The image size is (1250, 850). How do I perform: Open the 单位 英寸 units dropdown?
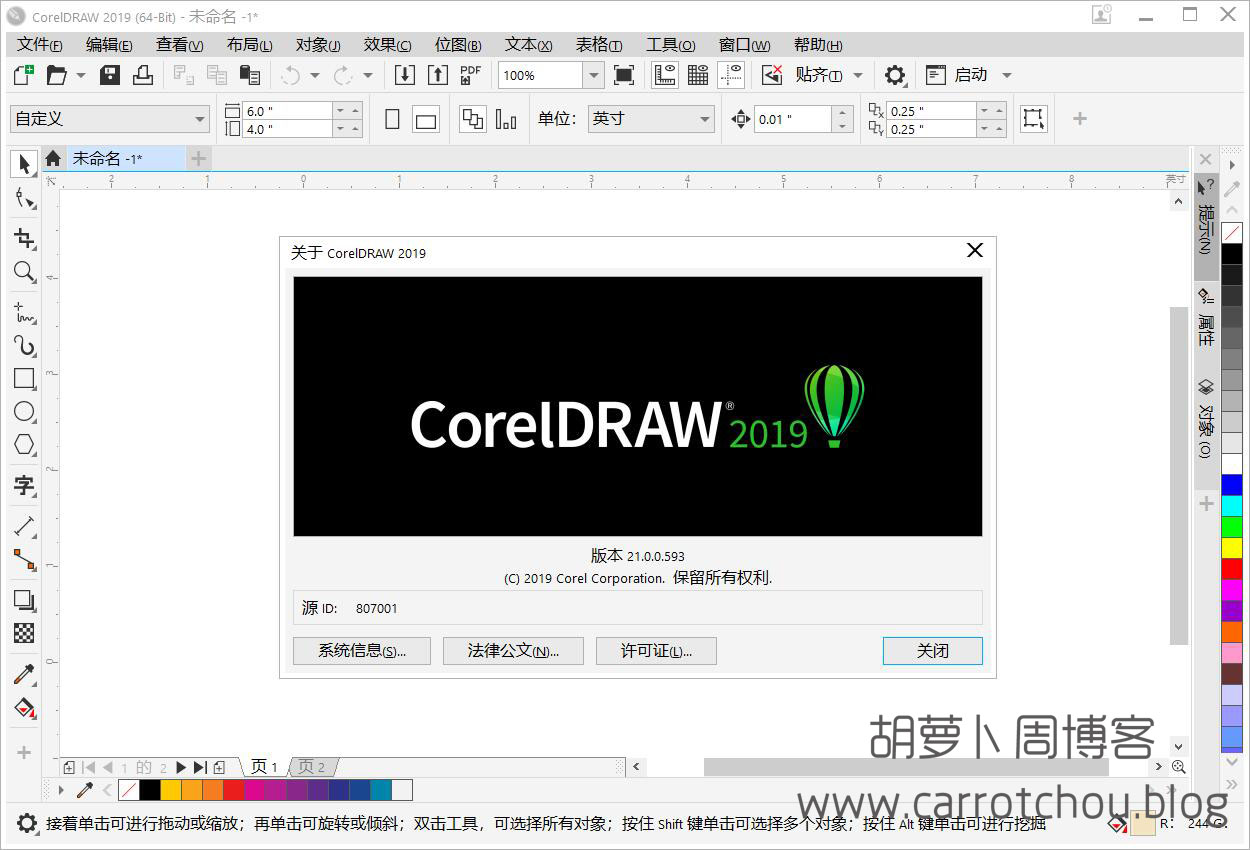(651, 119)
